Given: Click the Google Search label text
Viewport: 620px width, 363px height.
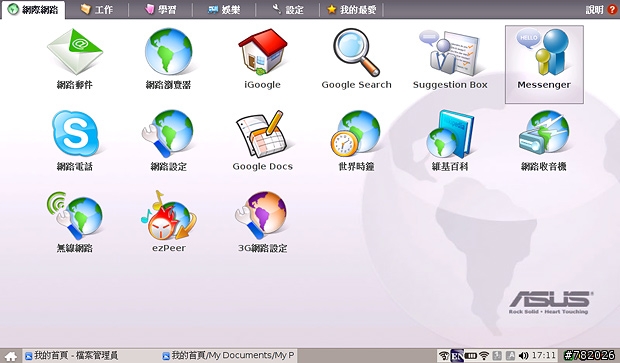Looking at the screenshot, I should click(356, 85).
